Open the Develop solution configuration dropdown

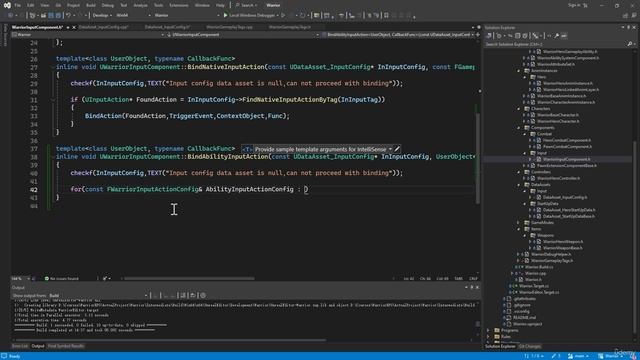point(102,16)
